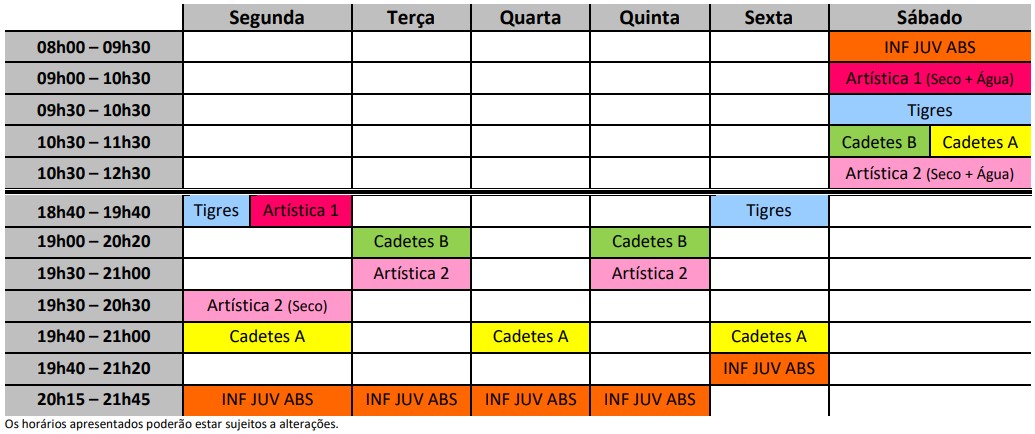Select the red Artística 1 cell on Segunda
1035x434 pixels.
pyautogui.click(x=301, y=211)
